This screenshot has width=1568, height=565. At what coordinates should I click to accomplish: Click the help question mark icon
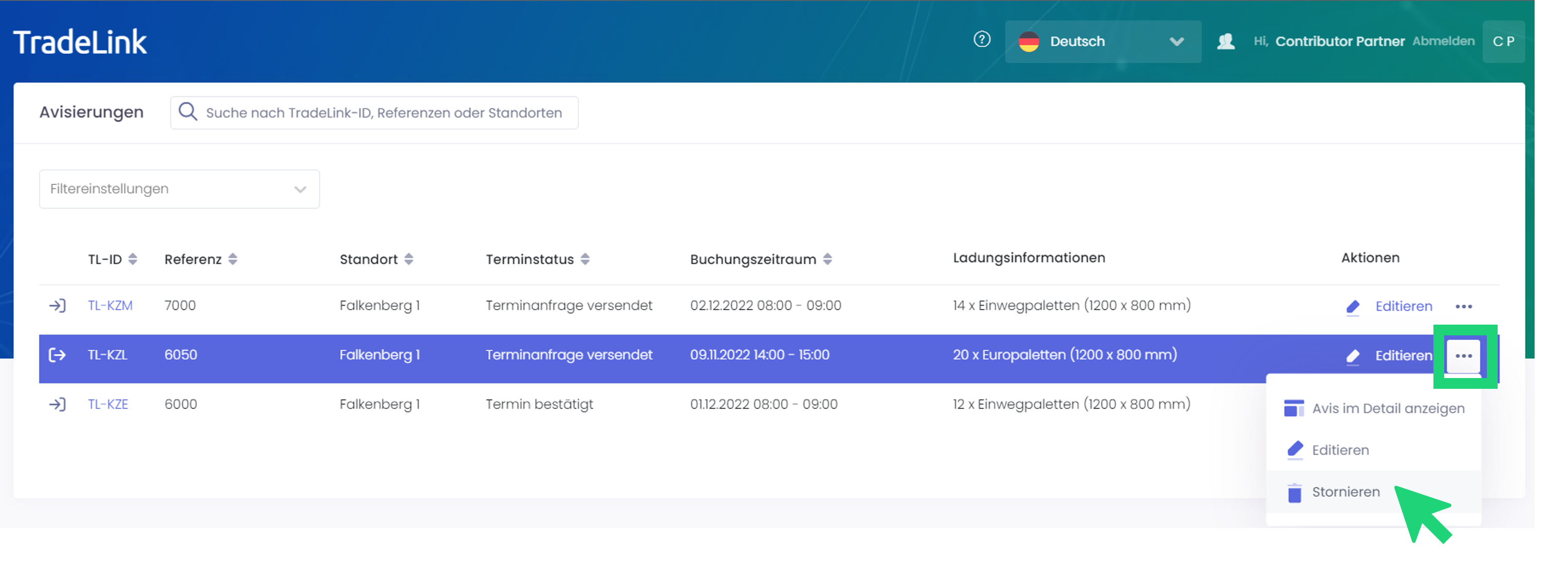tap(981, 40)
